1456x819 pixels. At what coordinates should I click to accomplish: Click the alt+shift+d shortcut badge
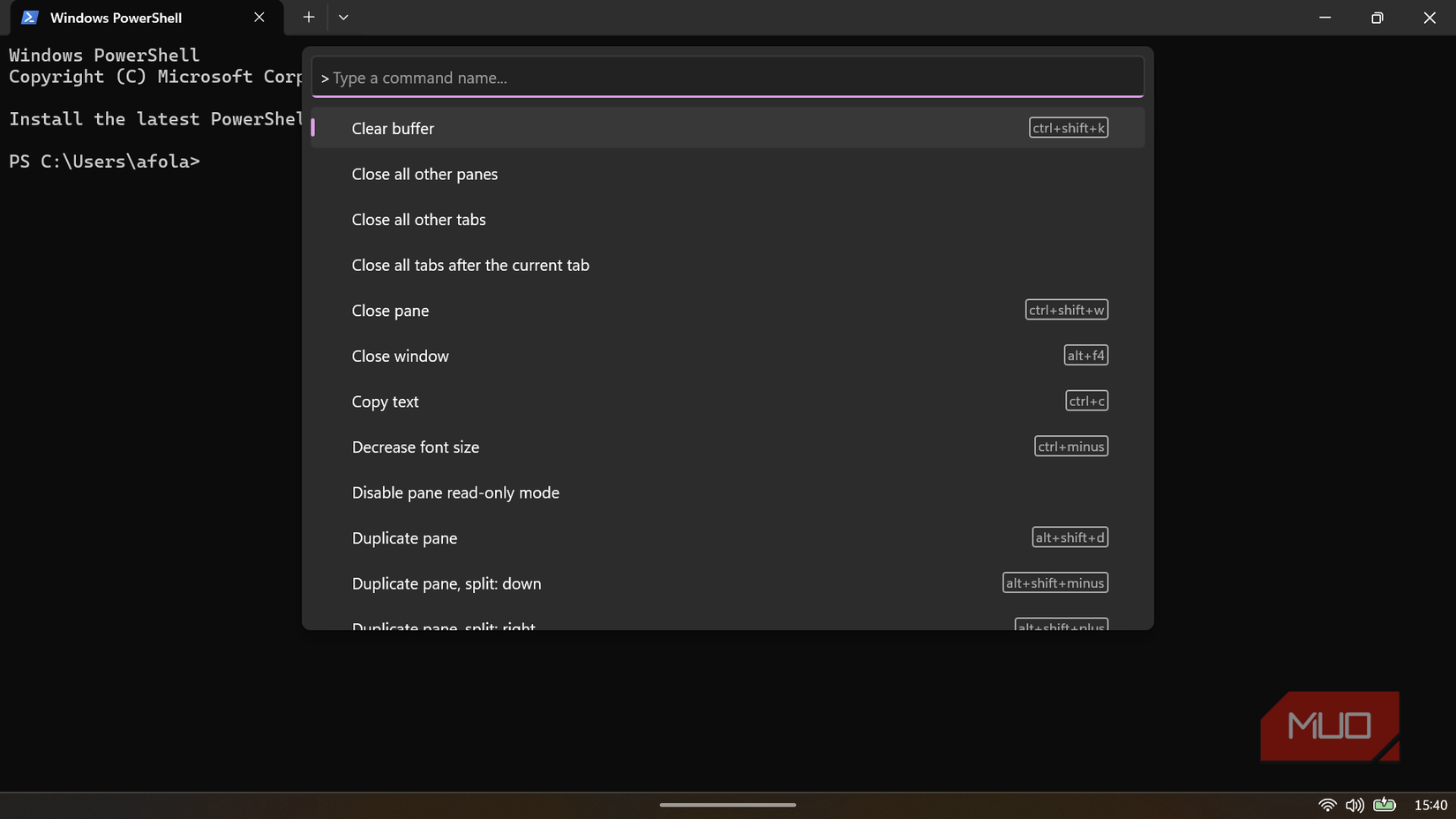(x=1070, y=537)
